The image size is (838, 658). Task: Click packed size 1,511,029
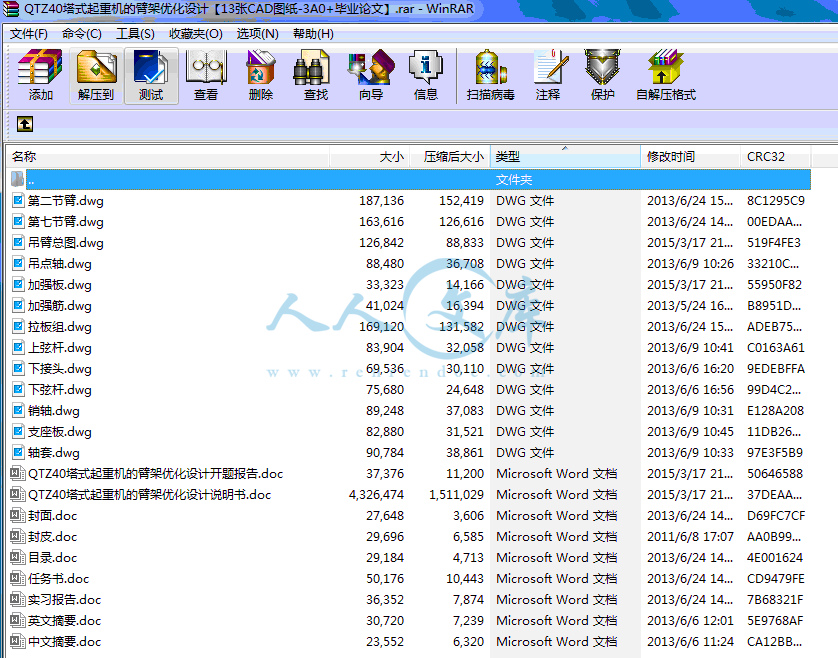(456, 494)
